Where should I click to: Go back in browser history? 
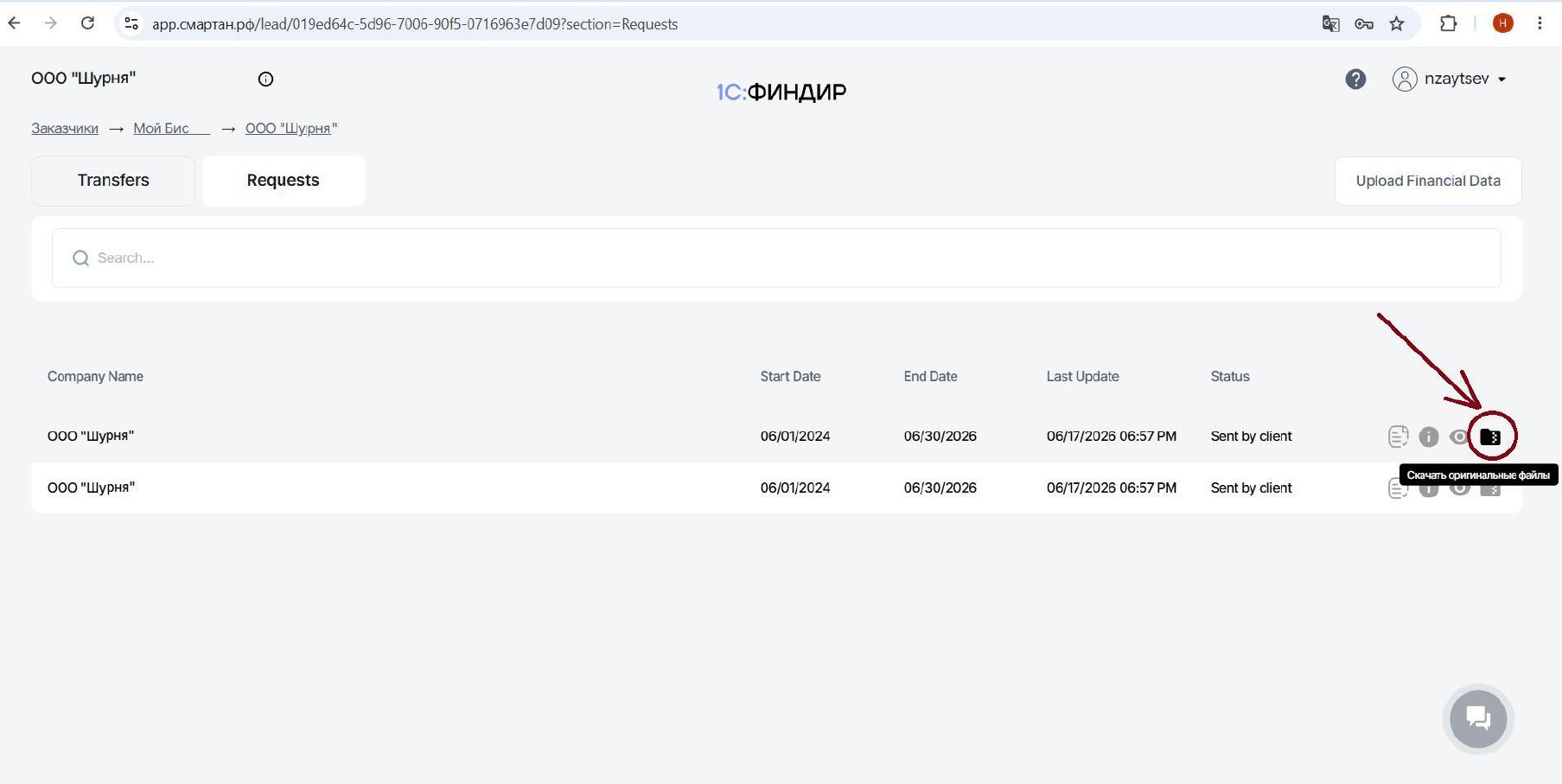[15, 23]
